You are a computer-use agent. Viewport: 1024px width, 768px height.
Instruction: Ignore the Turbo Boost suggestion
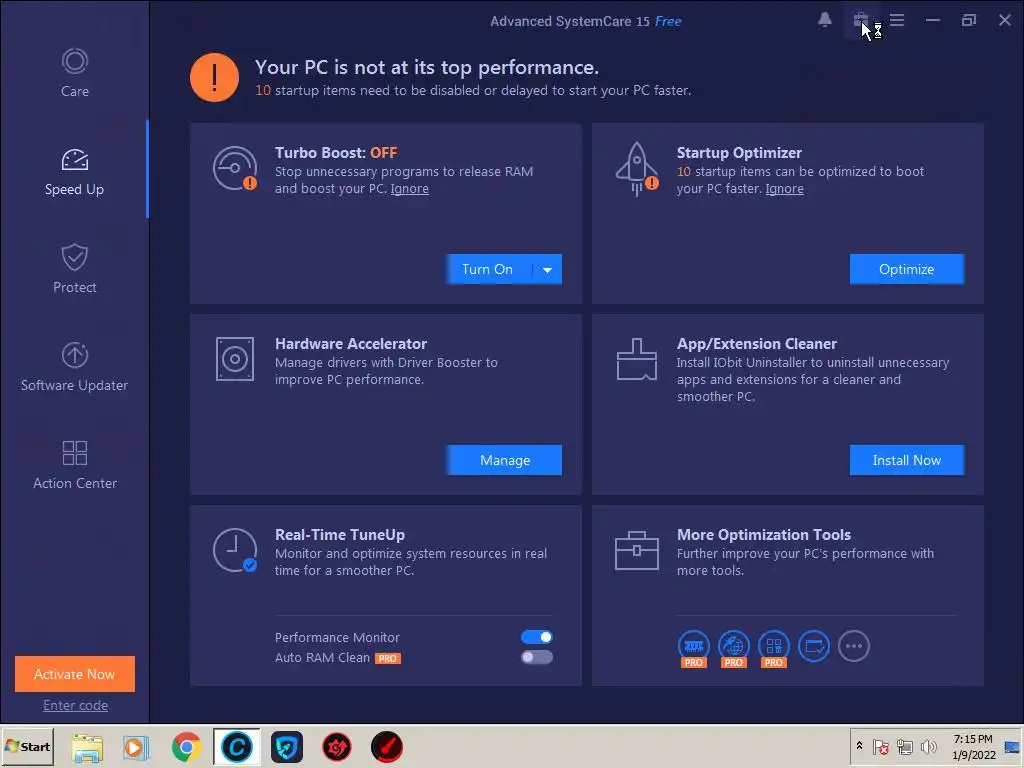409,189
